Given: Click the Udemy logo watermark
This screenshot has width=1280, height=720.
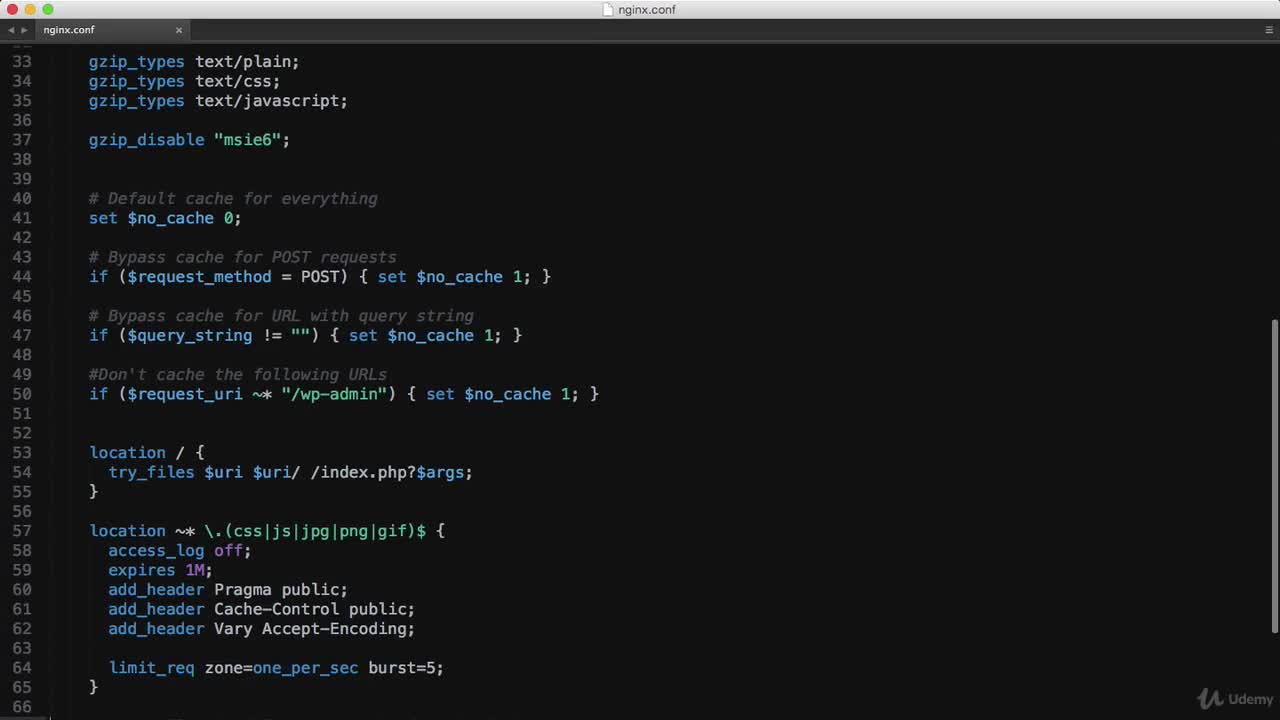Looking at the screenshot, I should pyautogui.click(x=1235, y=698).
